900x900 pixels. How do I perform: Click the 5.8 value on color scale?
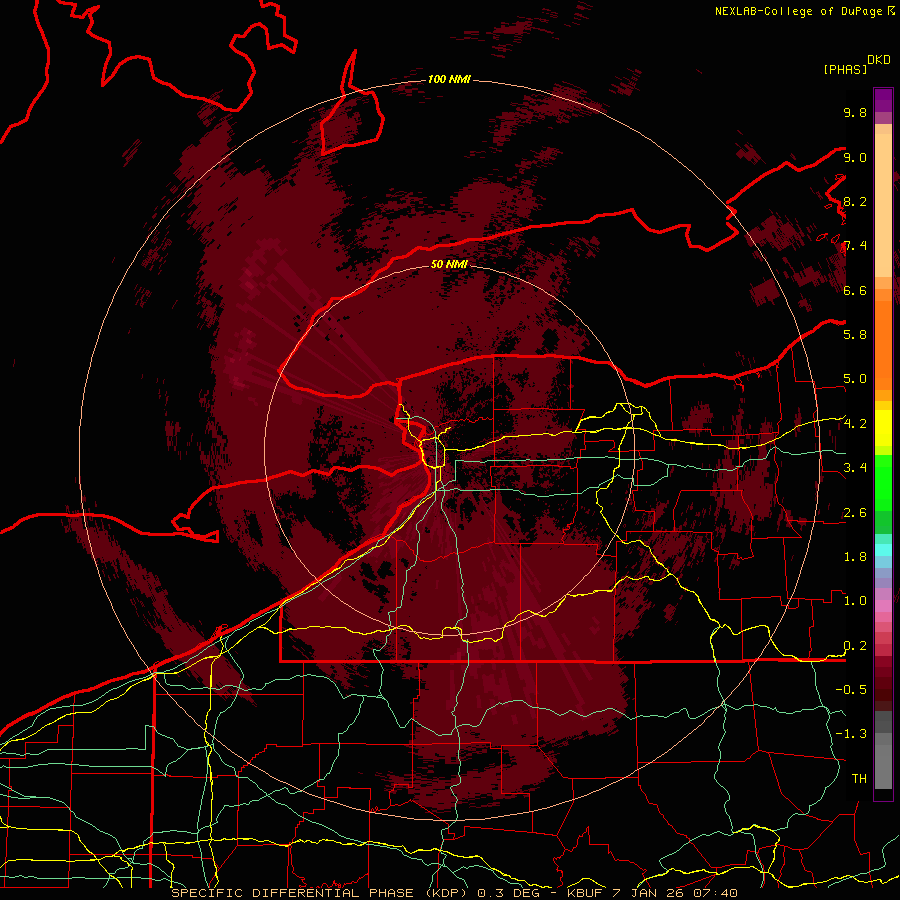(x=855, y=335)
